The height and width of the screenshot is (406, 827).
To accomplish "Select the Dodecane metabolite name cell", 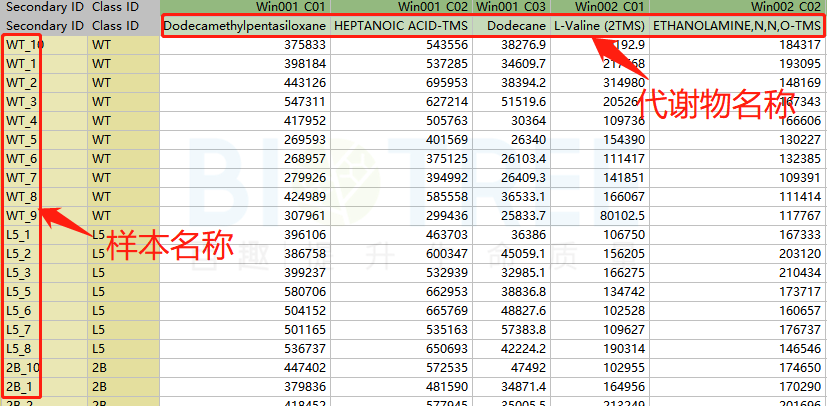I will coord(511,24).
